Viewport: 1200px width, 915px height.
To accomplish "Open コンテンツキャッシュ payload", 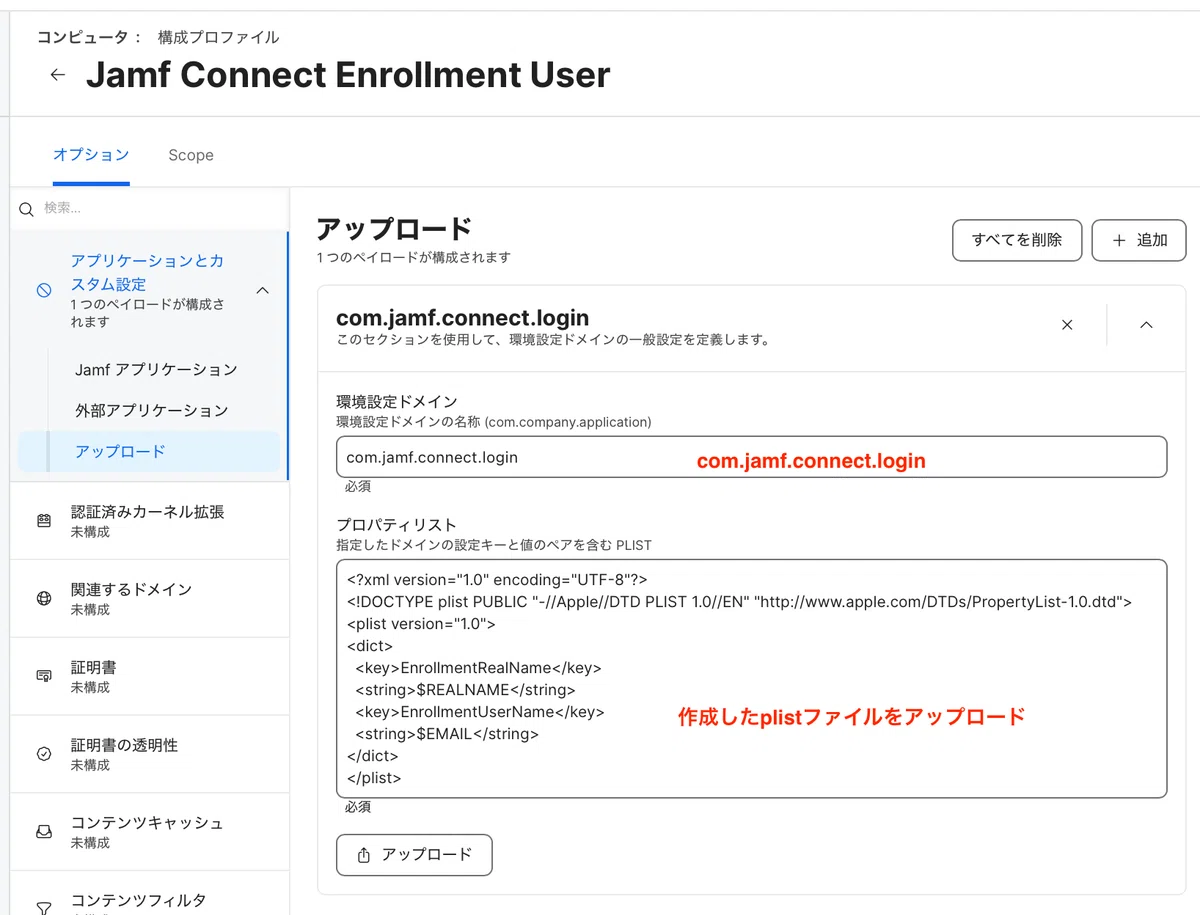I will [x=150, y=832].
